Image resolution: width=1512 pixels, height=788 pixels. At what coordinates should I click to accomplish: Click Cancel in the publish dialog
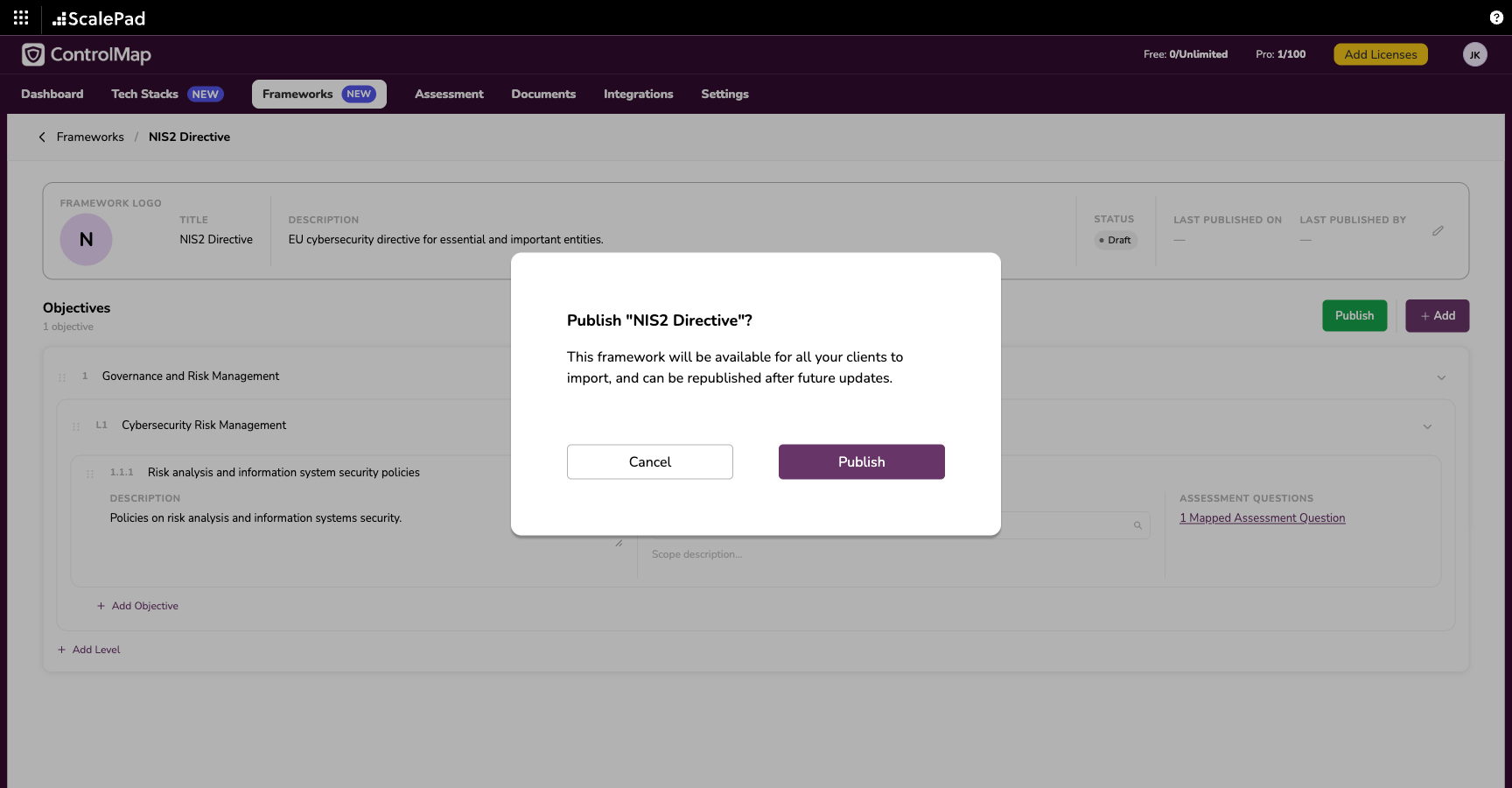(650, 461)
